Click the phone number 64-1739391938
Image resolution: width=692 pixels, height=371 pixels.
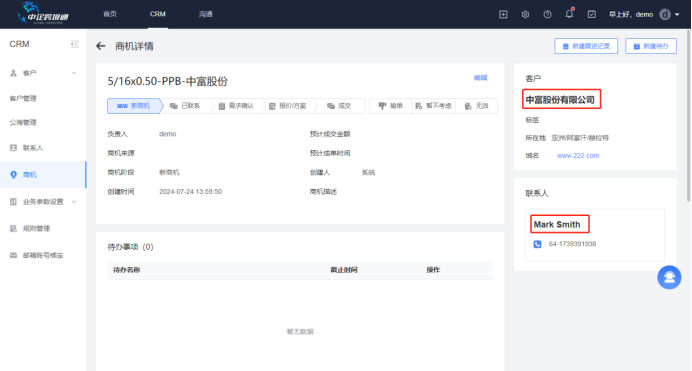(x=572, y=244)
